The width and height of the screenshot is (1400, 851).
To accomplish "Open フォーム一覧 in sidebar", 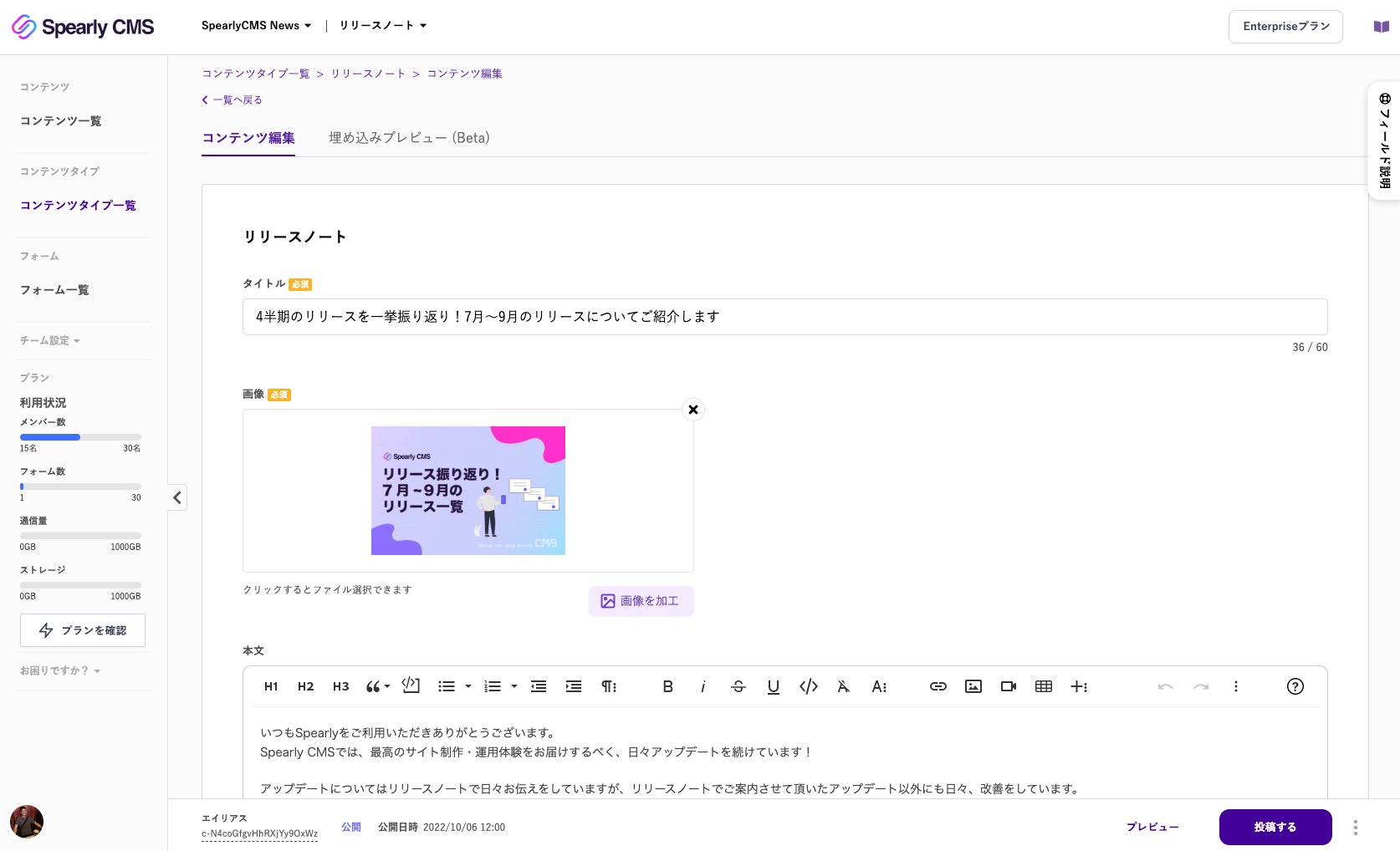I will coord(54,290).
